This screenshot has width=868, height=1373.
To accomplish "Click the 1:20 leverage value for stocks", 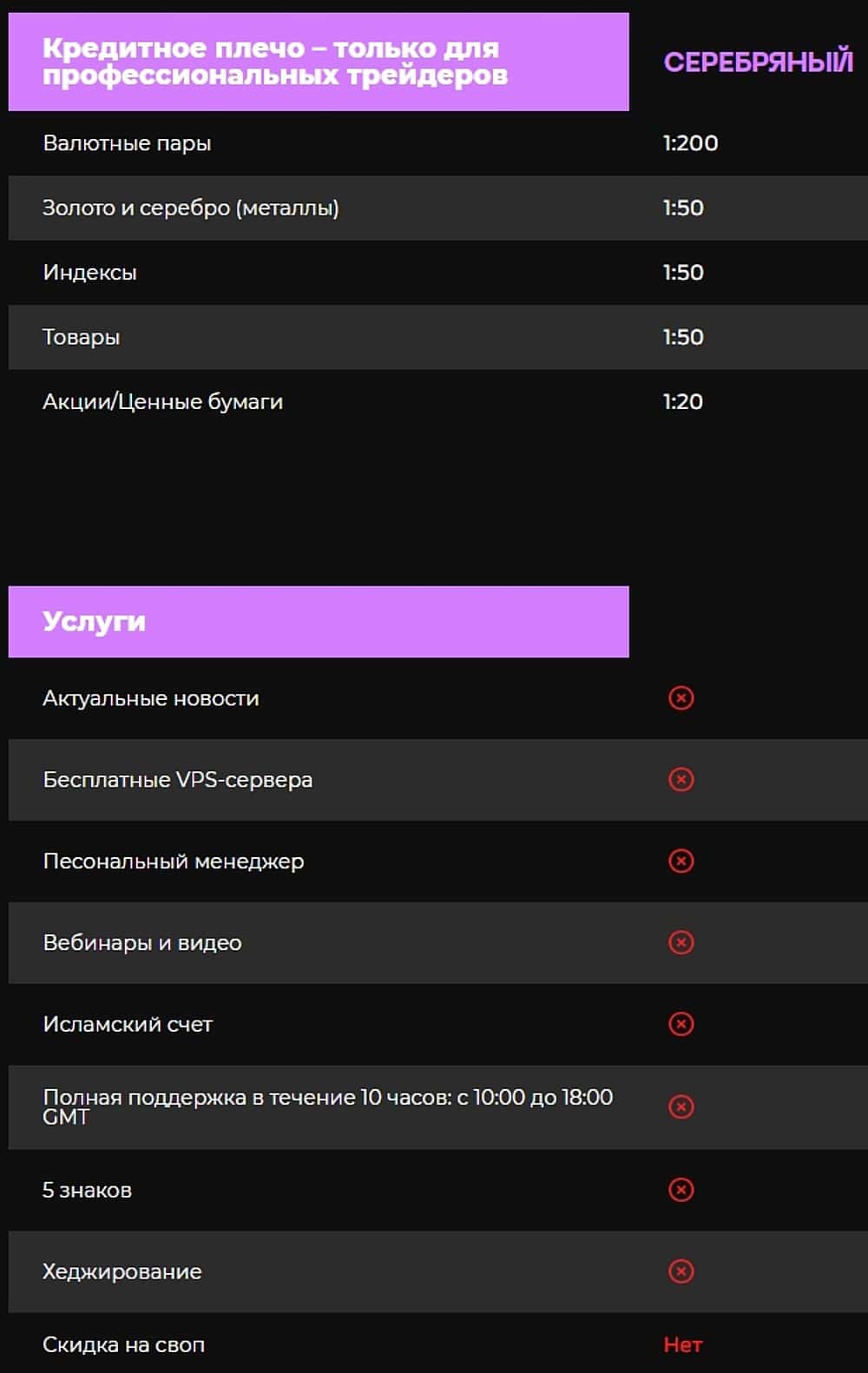I will coord(683,402).
